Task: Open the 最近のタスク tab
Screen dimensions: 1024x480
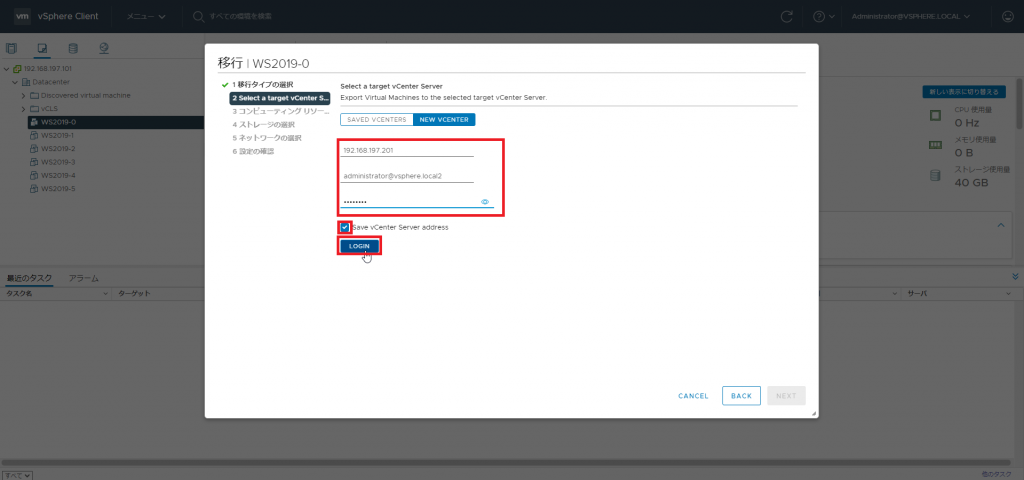Action: [29, 278]
